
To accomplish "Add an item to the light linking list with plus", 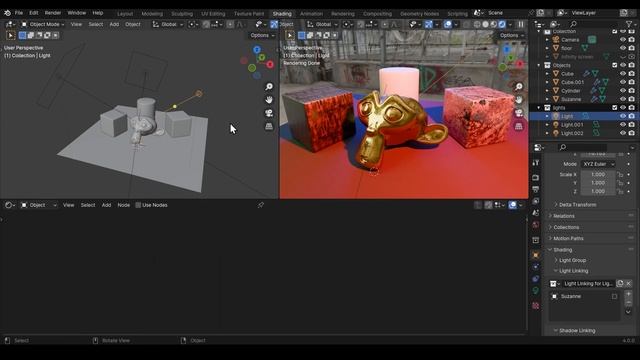I will [629, 294].
